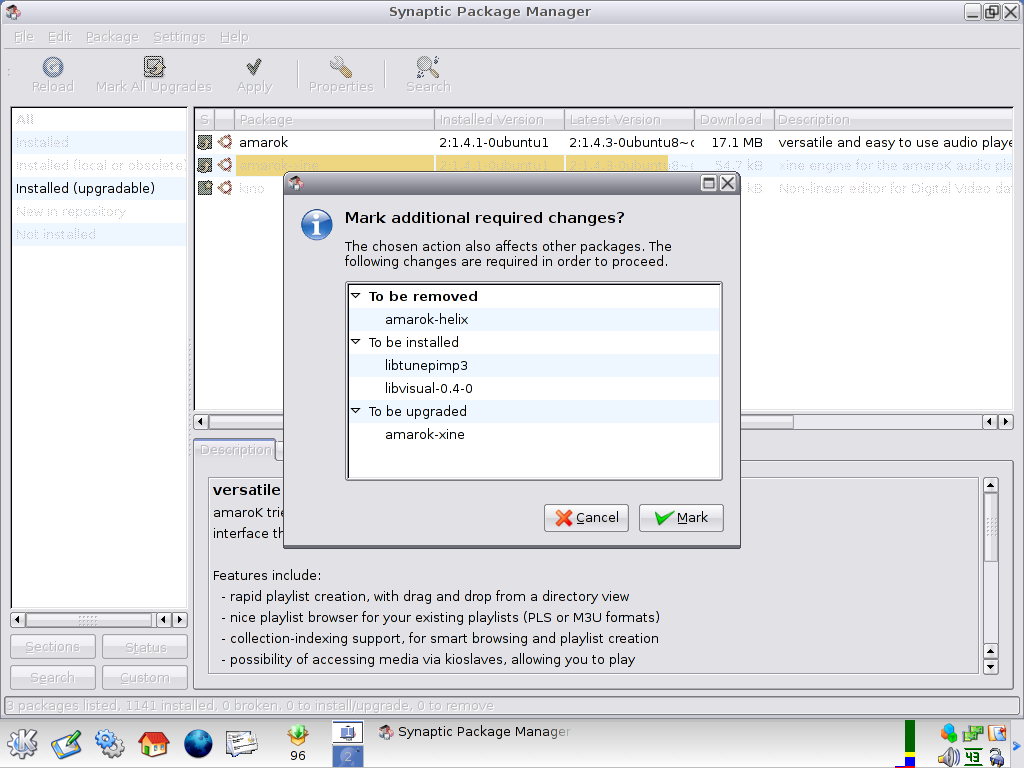The image size is (1024, 768).
Task: Collapse the 'To be upgraded' group
Action: (356, 411)
